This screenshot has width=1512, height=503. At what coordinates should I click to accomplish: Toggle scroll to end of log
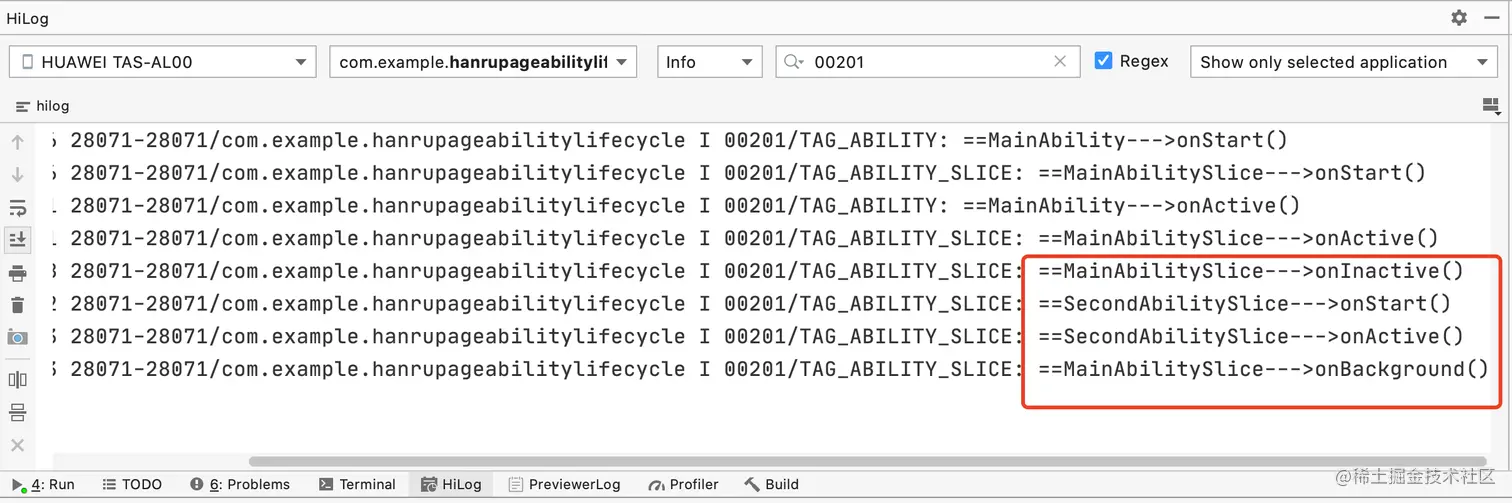pyautogui.click(x=17, y=239)
